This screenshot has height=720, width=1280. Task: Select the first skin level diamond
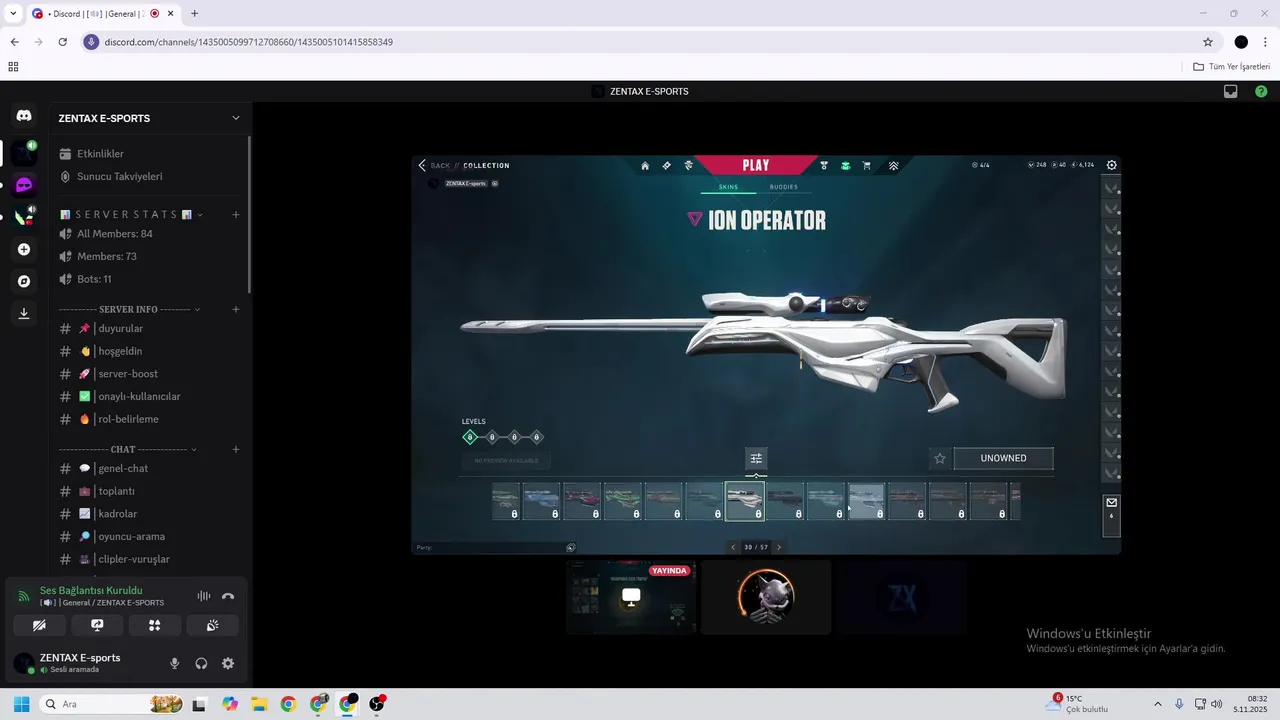click(470, 437)
